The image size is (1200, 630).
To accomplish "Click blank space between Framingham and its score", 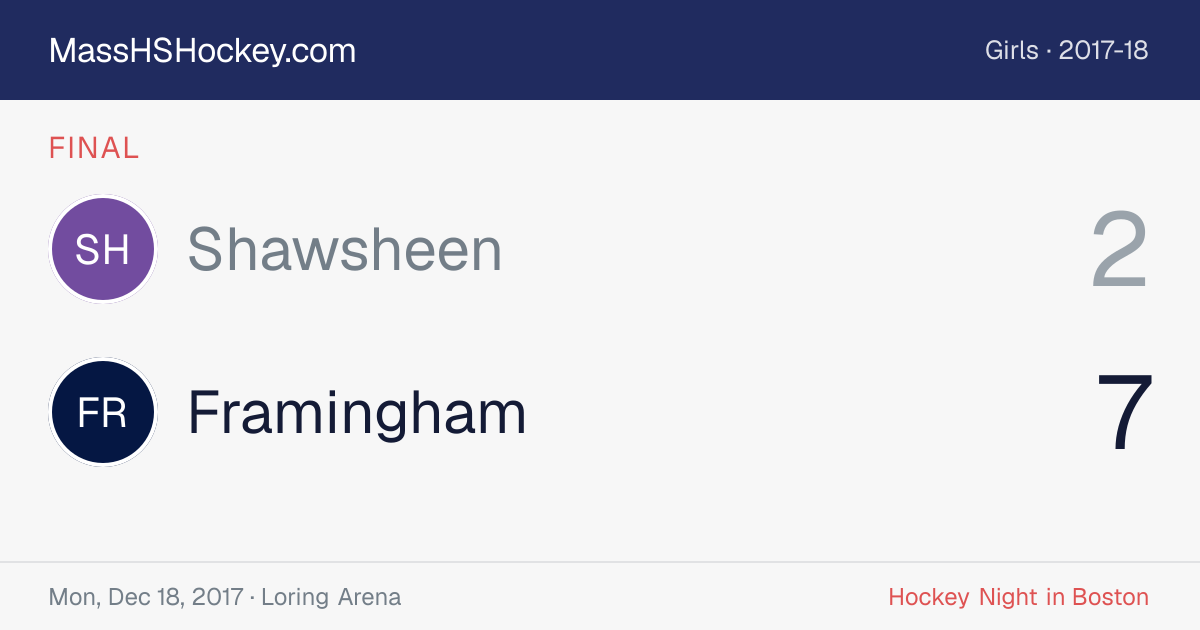I will pyautogui.click(x=810, y=412).
